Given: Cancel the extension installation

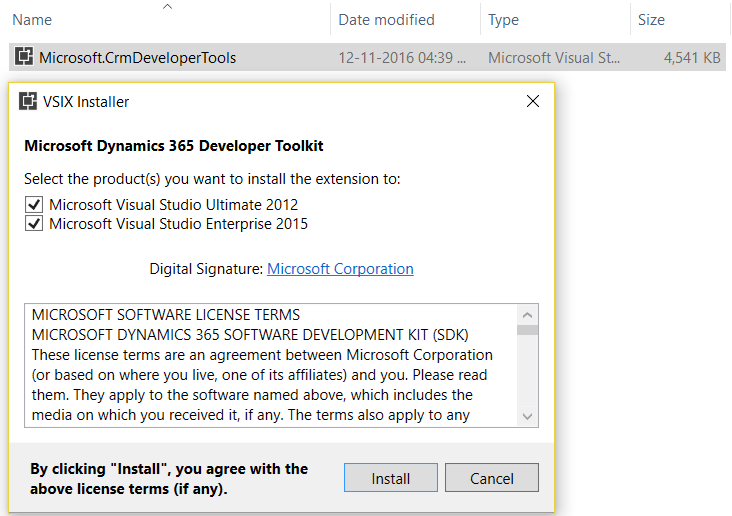Looking at the screenshot, I should (492, 478).
